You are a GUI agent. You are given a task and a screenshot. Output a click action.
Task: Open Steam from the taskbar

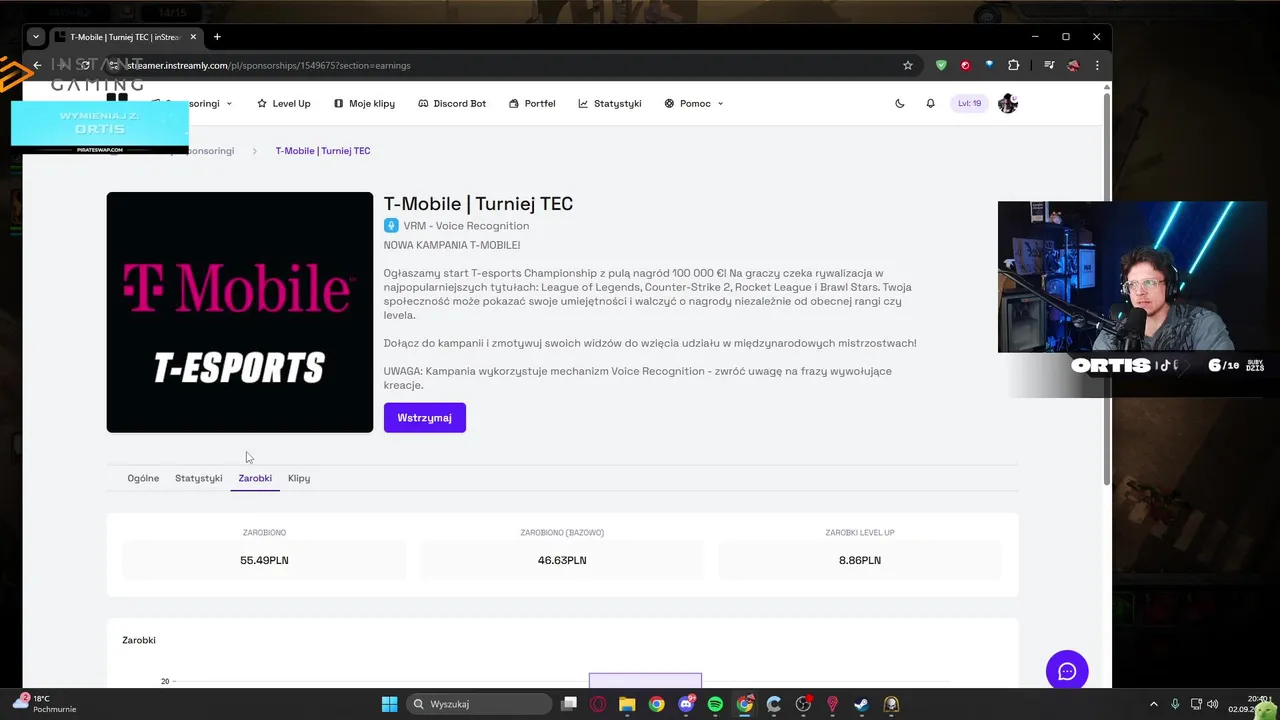[861, 704]
